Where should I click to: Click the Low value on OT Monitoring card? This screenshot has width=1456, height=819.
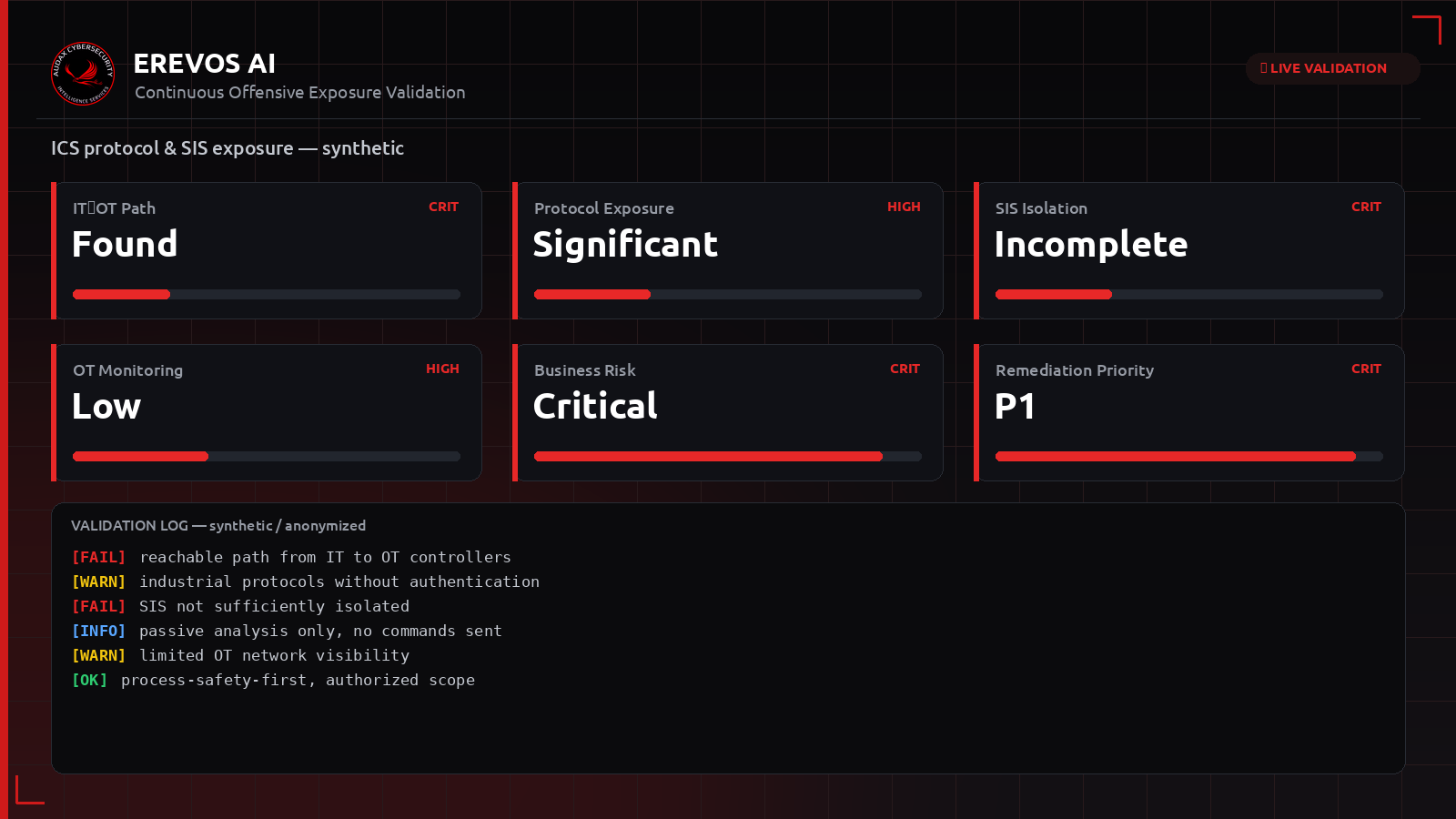(x=106, y=406)
